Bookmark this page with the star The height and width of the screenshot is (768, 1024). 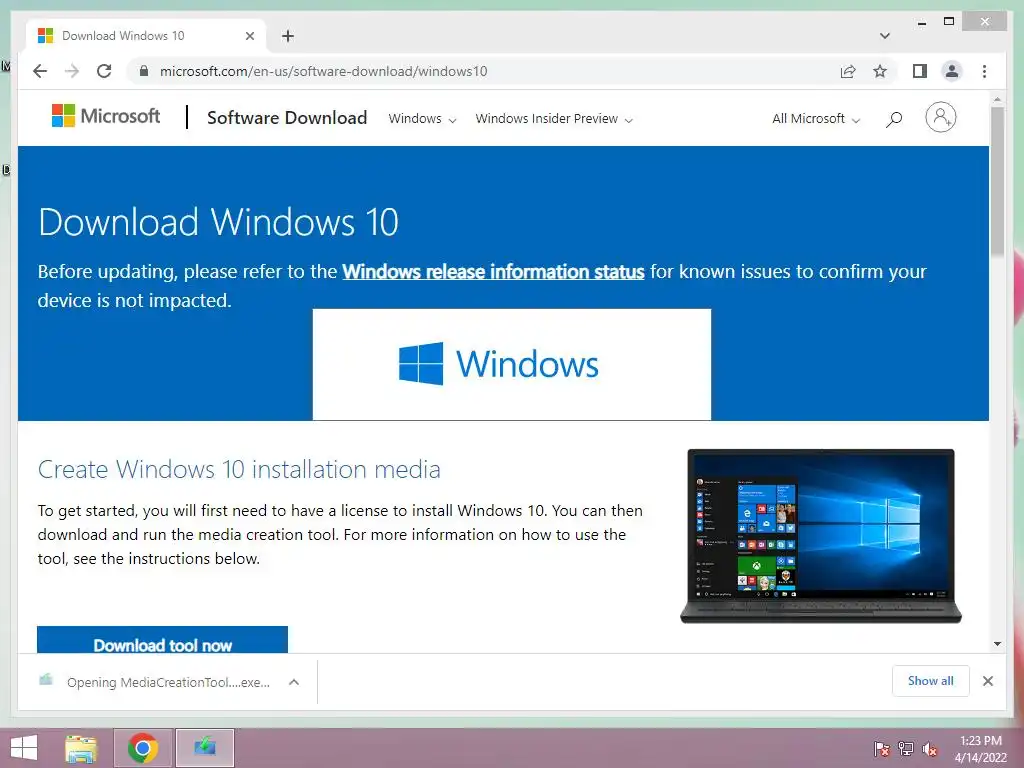point(880,71)
